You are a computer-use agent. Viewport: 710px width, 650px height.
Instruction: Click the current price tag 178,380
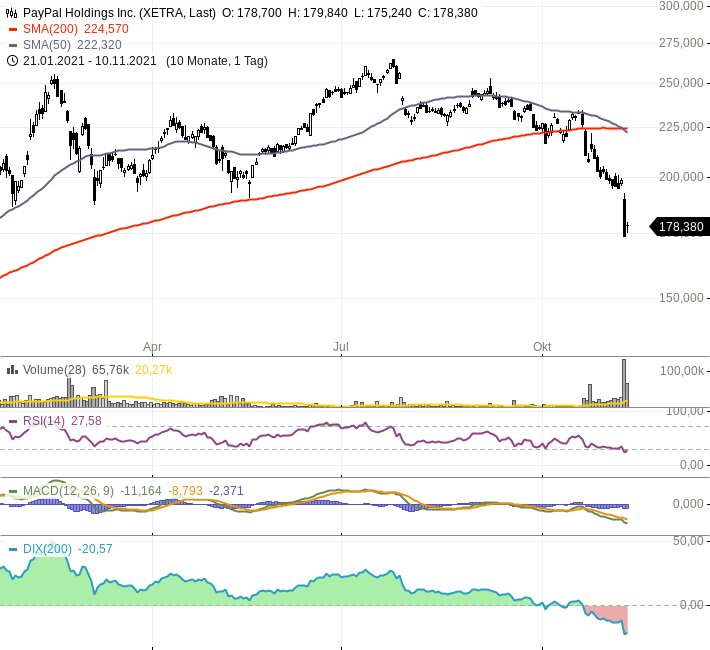[678, 226]
